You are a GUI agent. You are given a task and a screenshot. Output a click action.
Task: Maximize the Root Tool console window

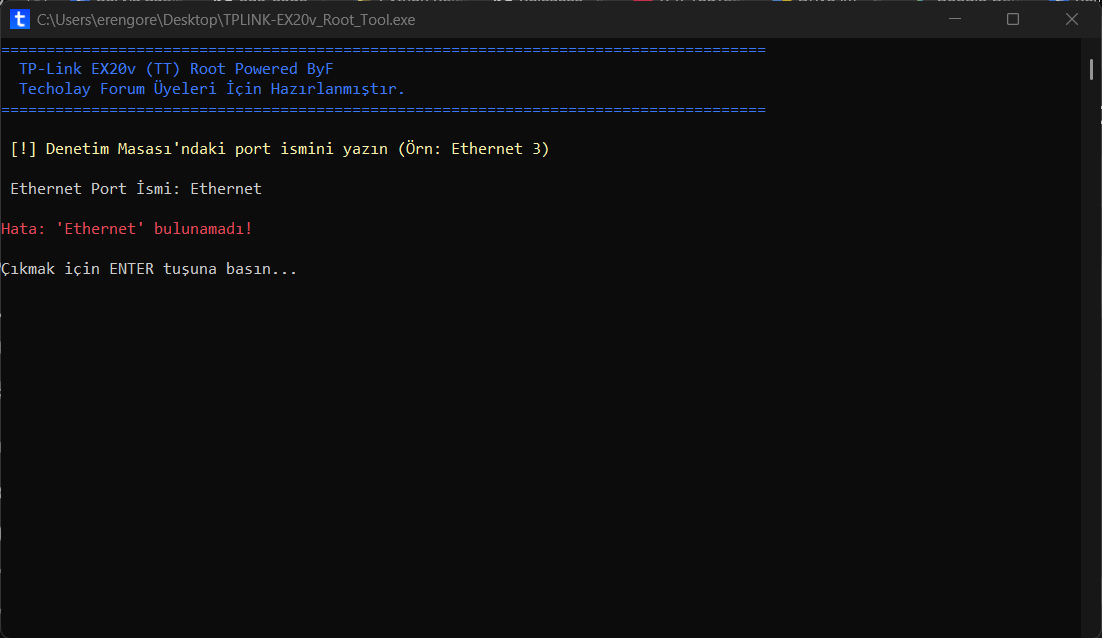coord(1013,19)
